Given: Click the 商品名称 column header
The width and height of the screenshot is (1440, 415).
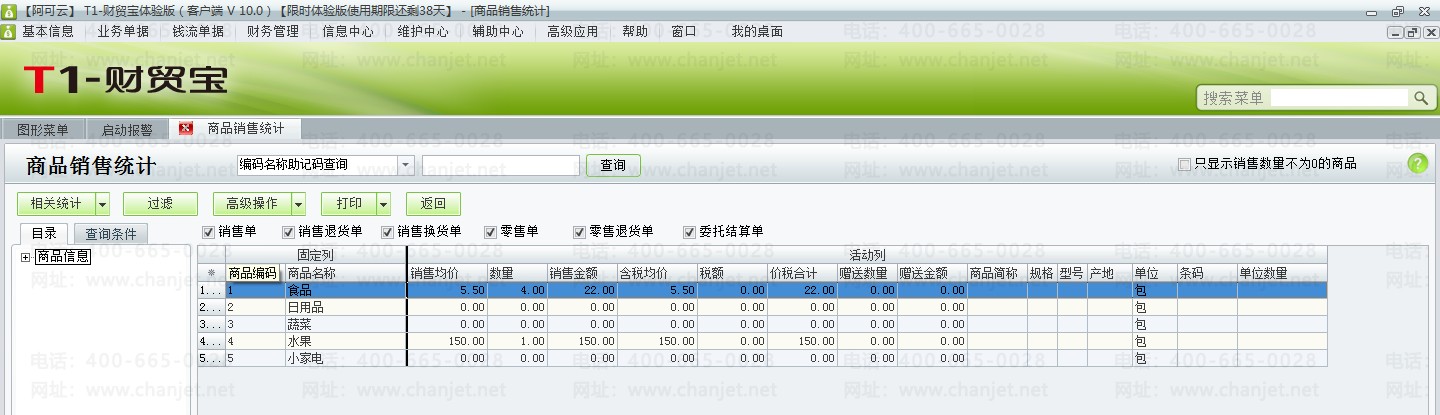Looking at the screenshot, I should pyautogui.click(x=345, y=273).
